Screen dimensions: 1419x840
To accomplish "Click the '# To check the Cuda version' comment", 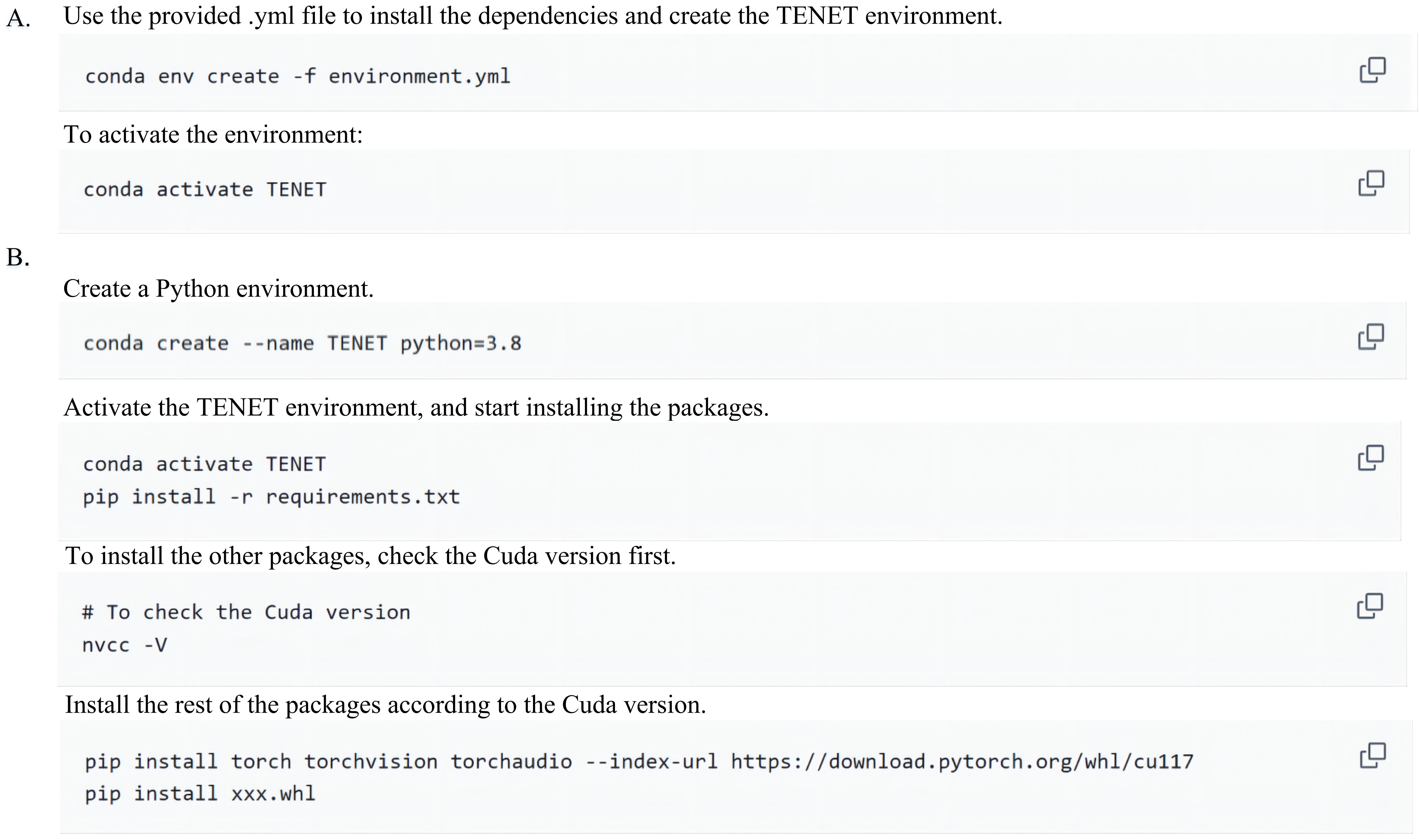I will click(246, 613).
